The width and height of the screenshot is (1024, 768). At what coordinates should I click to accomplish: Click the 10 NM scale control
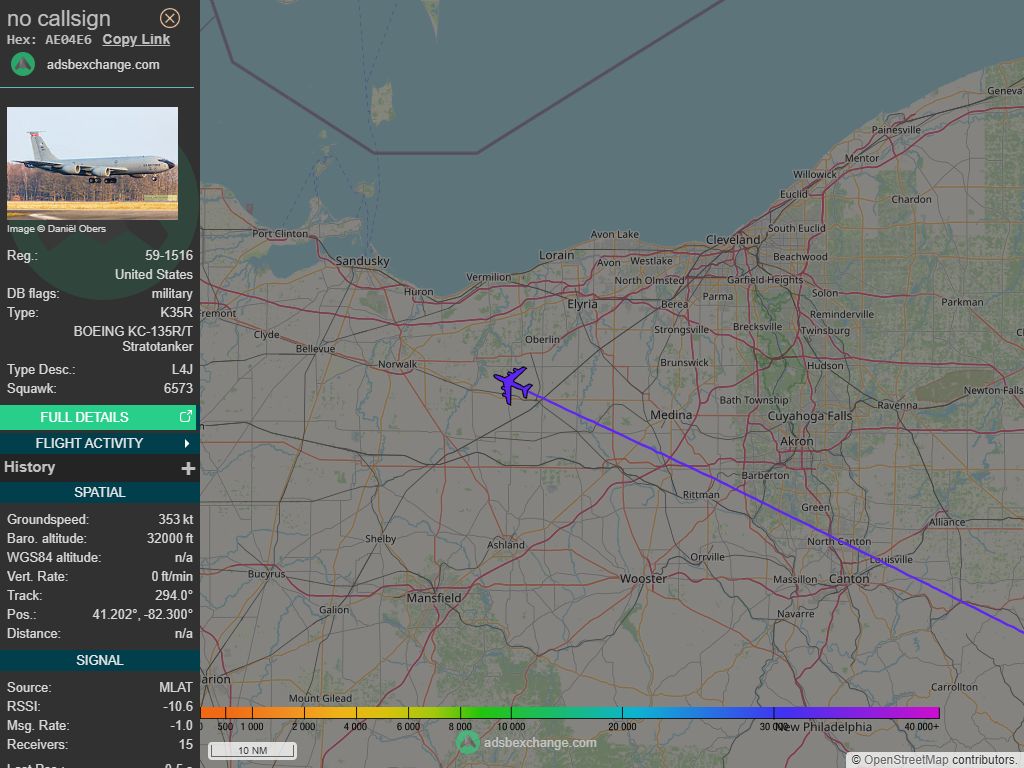[251, 749]
